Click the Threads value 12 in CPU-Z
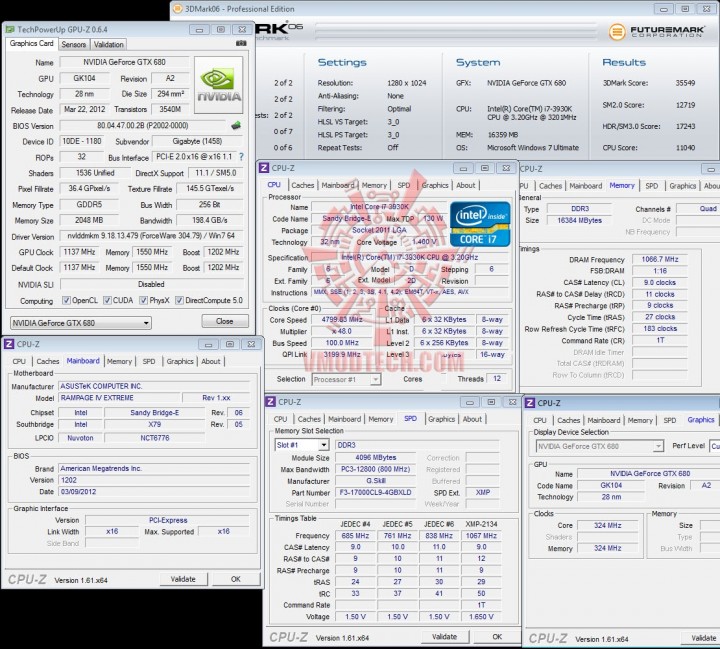The height and width of the screenshot is (649, 720). pyautogui.click(x=497, y=378)
